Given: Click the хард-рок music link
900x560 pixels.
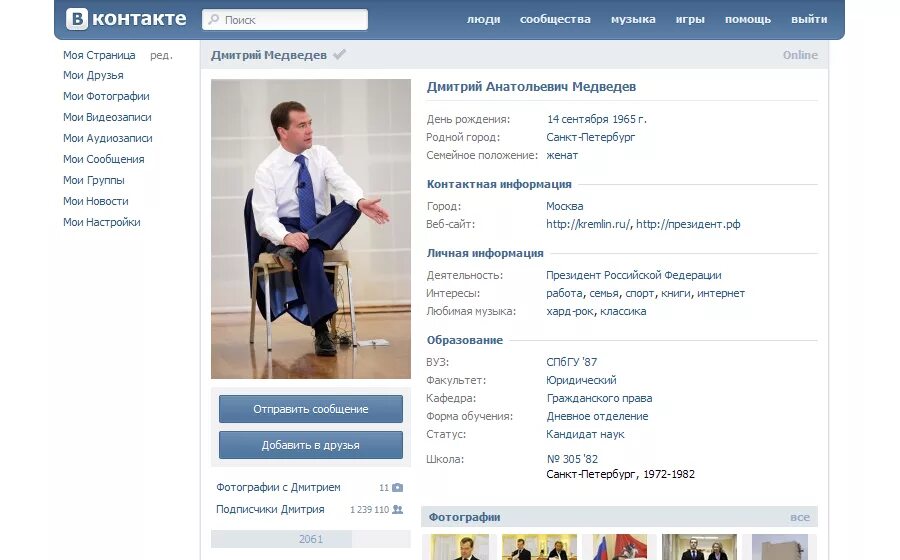Looking at the screenshot, I should pos(570,312).
